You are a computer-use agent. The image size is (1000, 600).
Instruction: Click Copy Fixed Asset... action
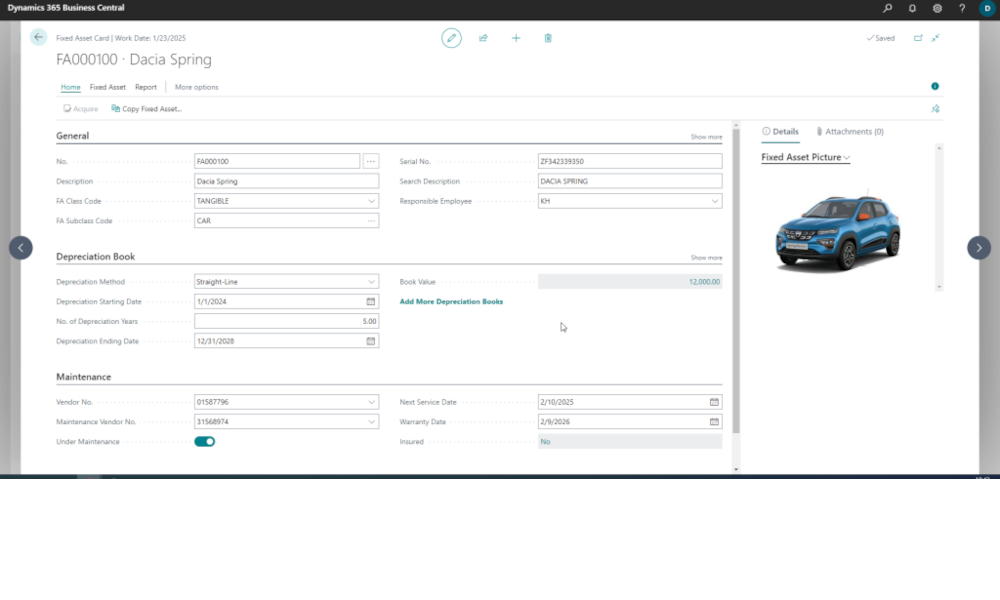click(147, 109)
